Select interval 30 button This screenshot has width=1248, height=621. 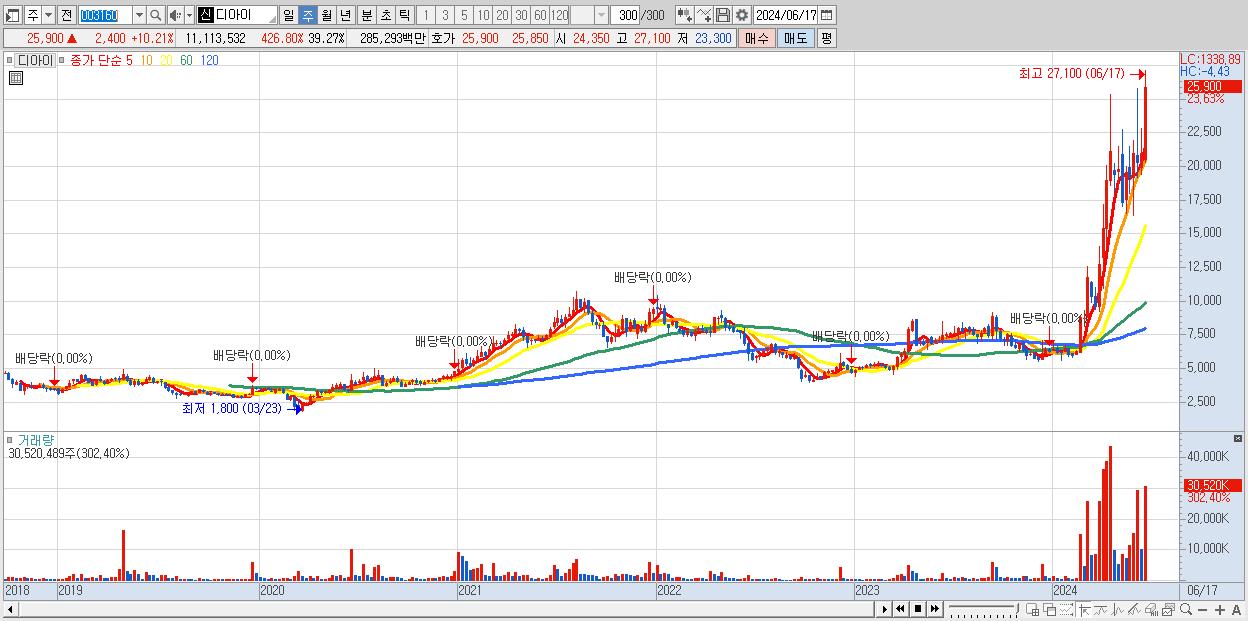[x=521, y=15]
